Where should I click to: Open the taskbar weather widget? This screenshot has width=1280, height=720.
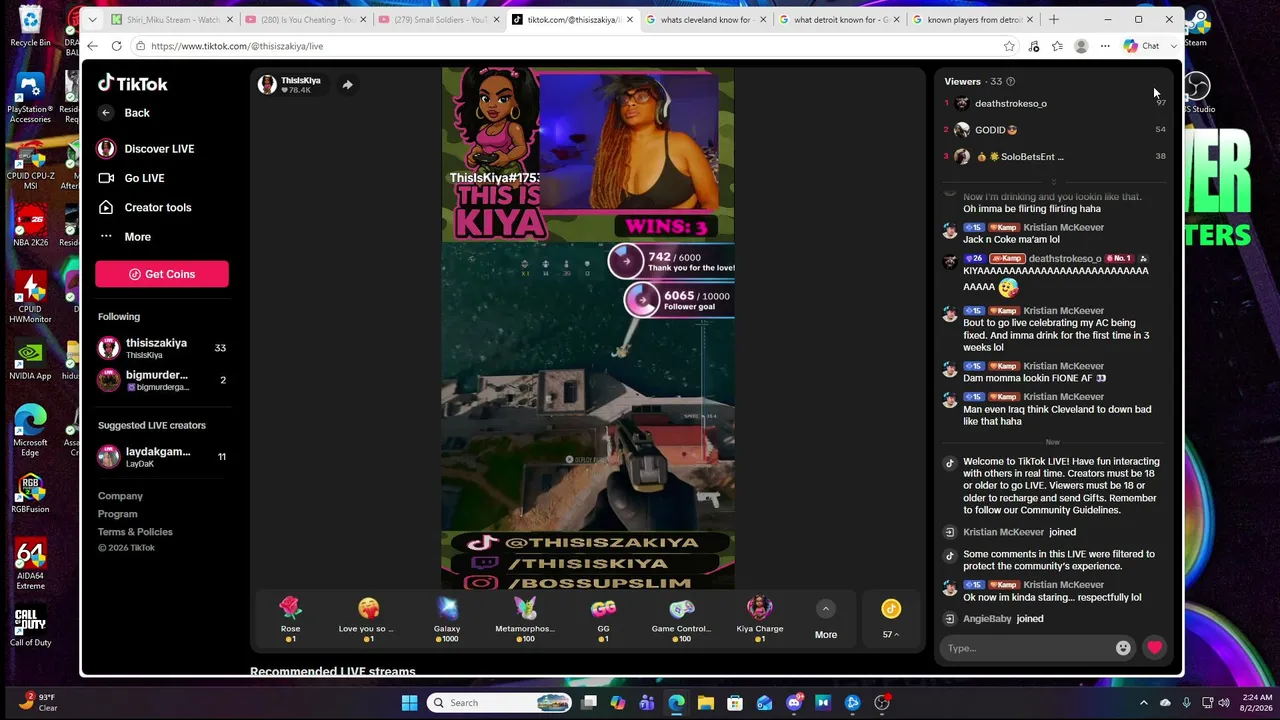click(x=39, y=702)
